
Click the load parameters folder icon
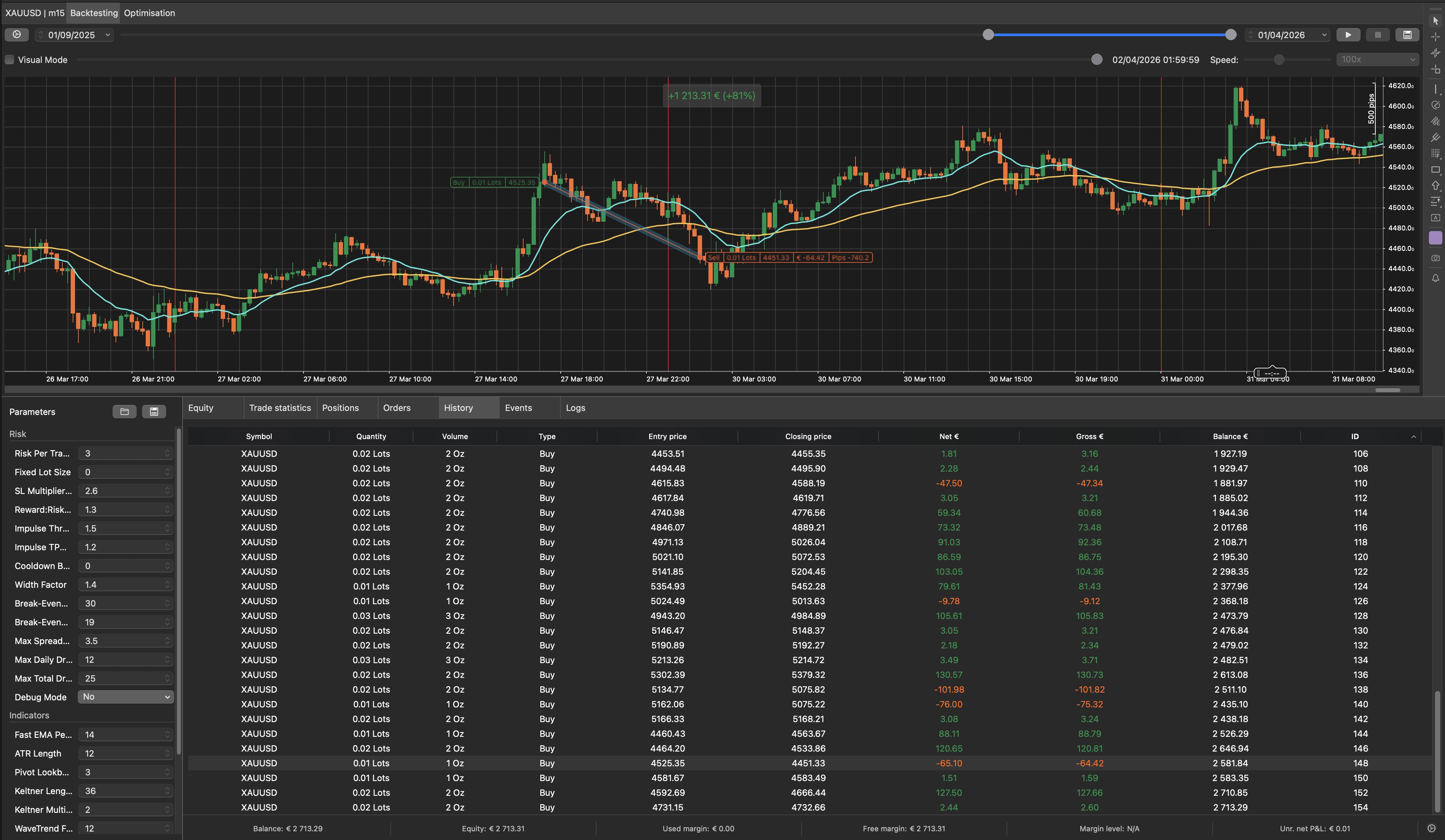pos(124,412)
